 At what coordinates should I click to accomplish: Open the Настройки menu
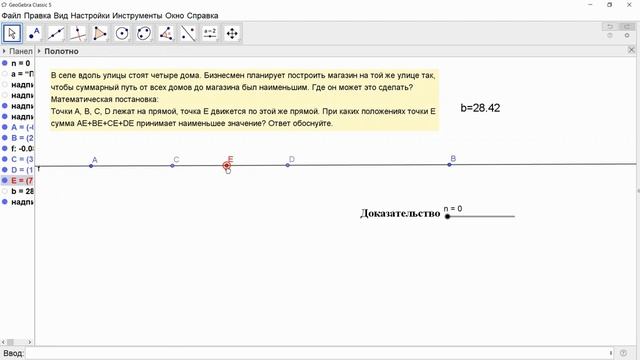[x=90, y=16]
